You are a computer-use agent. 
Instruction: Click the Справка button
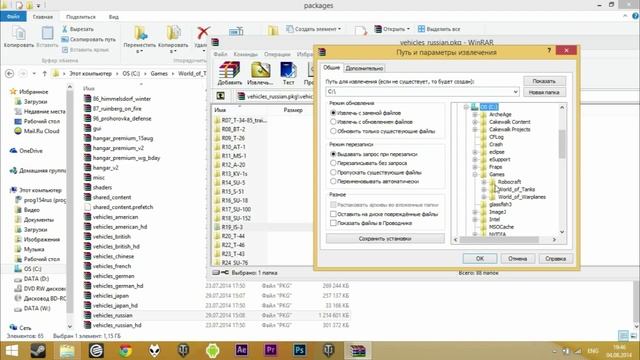(555, 259)
